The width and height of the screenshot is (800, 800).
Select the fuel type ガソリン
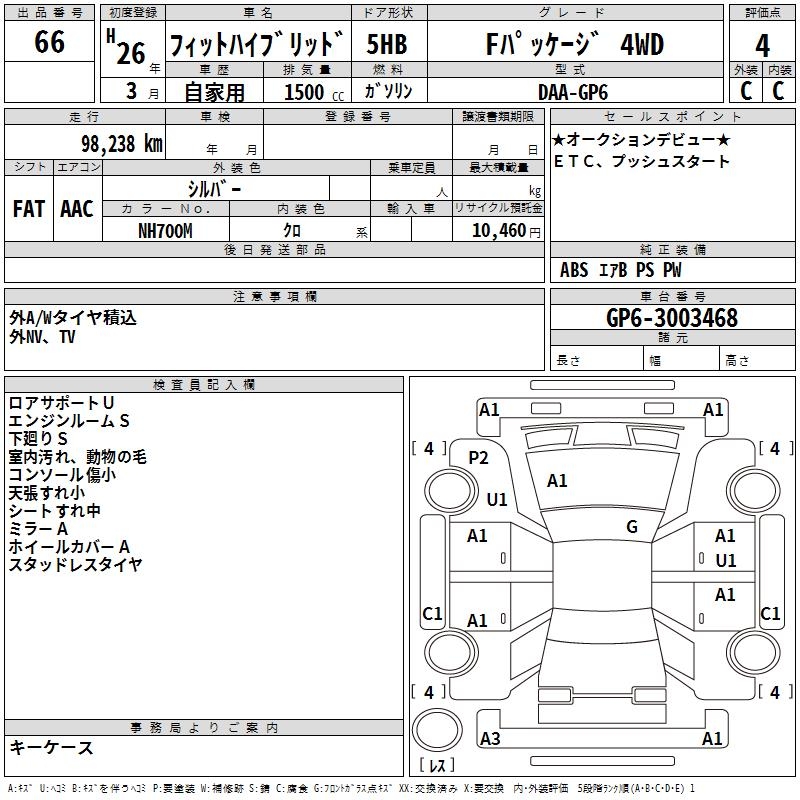388,91
